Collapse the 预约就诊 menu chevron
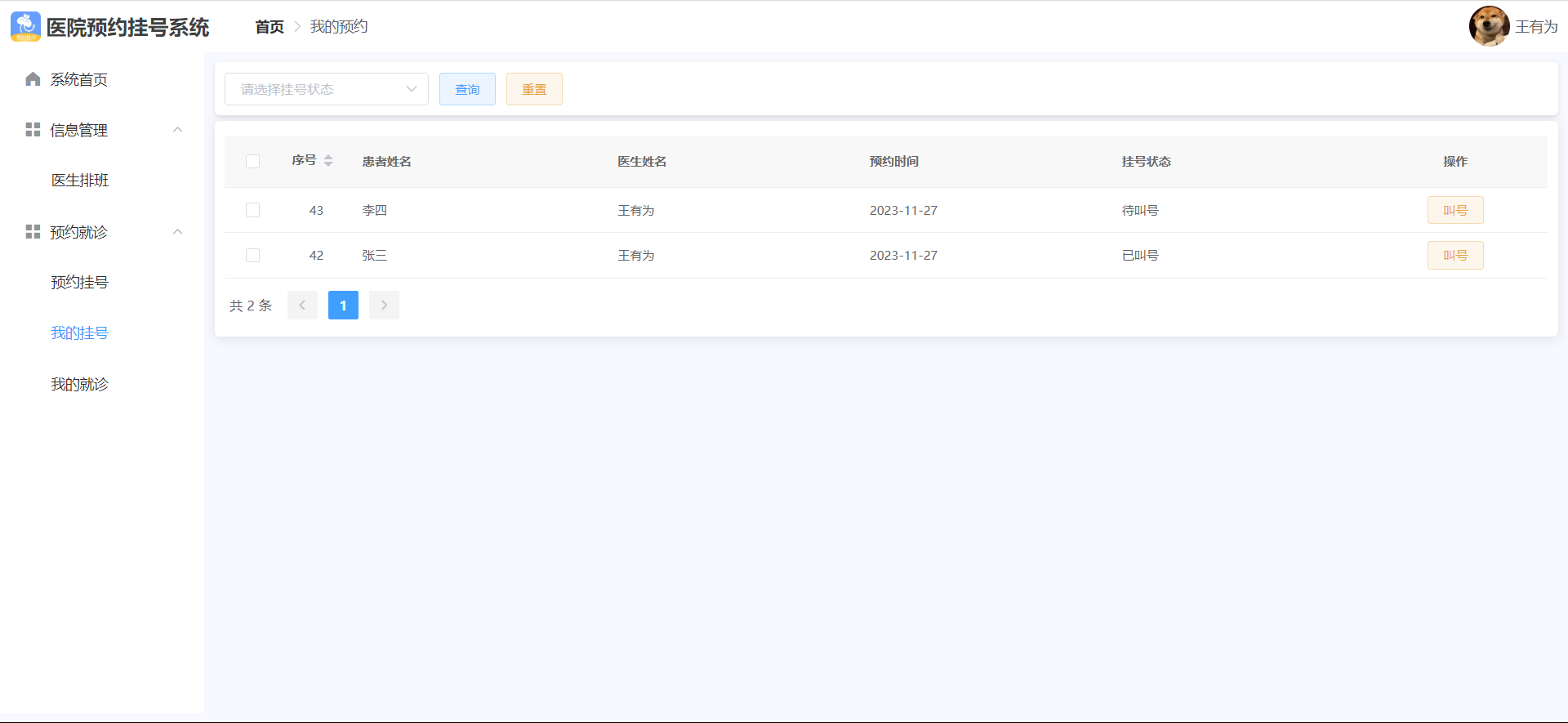Image resolution: width=1568 pixels, height=723 pixels. tap(177, 232)
